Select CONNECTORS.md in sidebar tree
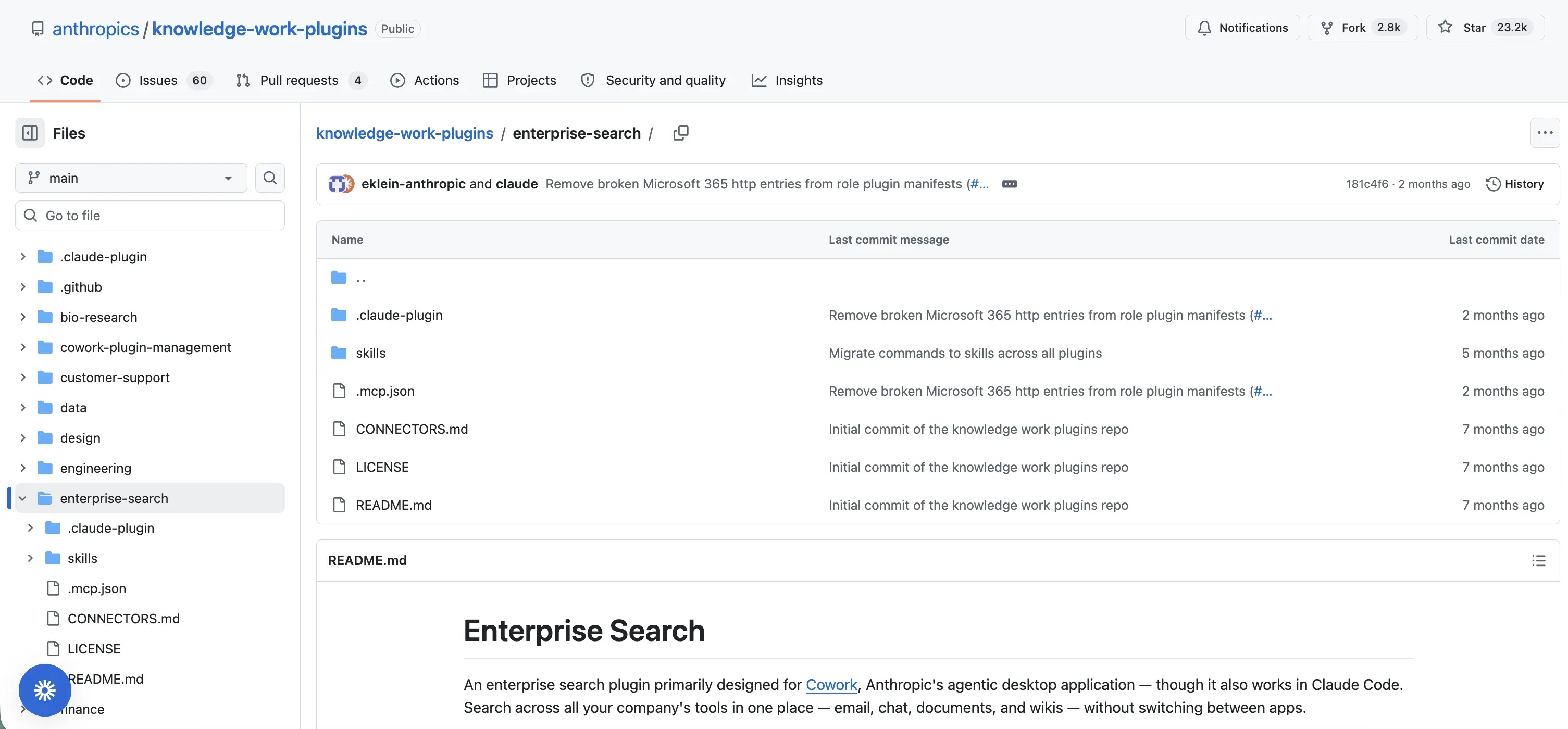 pyautogui.click(x=123, y=618)
